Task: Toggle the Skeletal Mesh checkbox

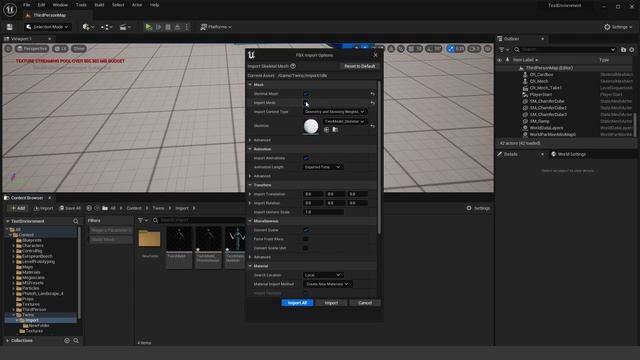Action: point(306,94)
